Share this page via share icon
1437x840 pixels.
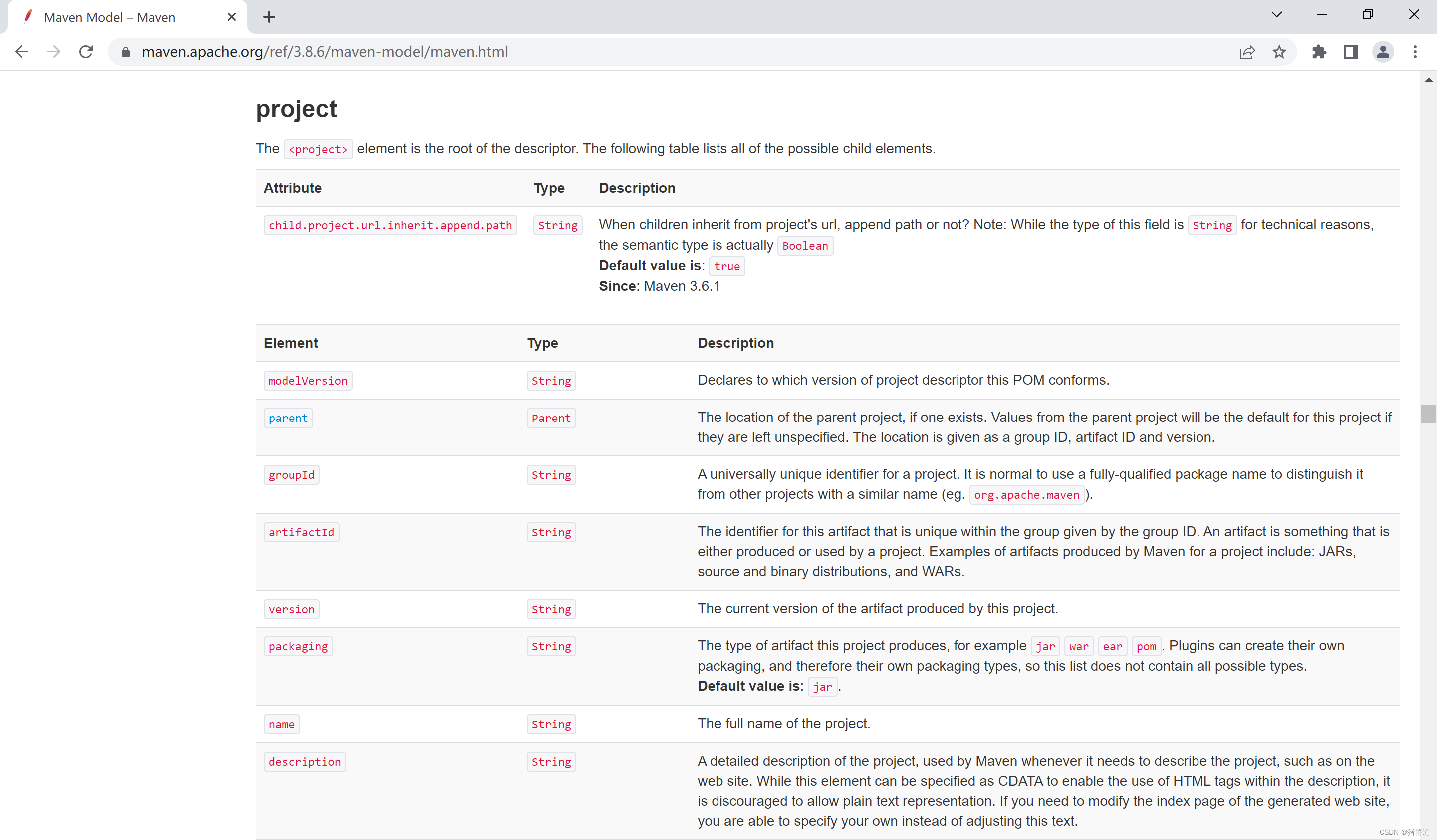[x=1247, y=52]
